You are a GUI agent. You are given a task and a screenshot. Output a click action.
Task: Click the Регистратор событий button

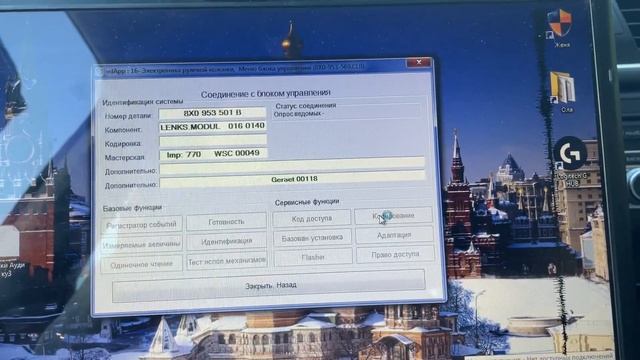point(142,224)
